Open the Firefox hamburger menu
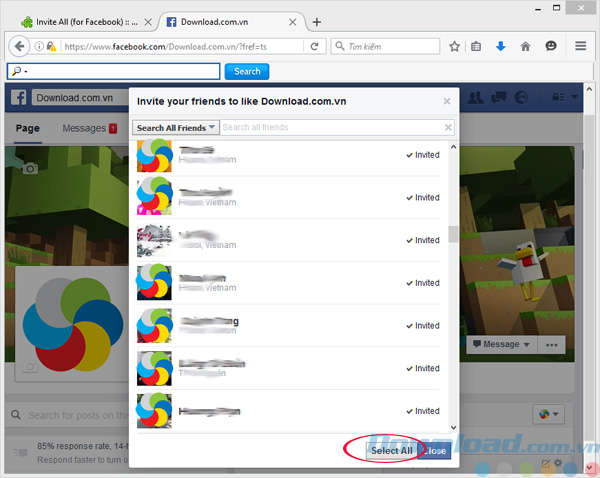This screenshot has height=478, width=600. coord(580,46)
